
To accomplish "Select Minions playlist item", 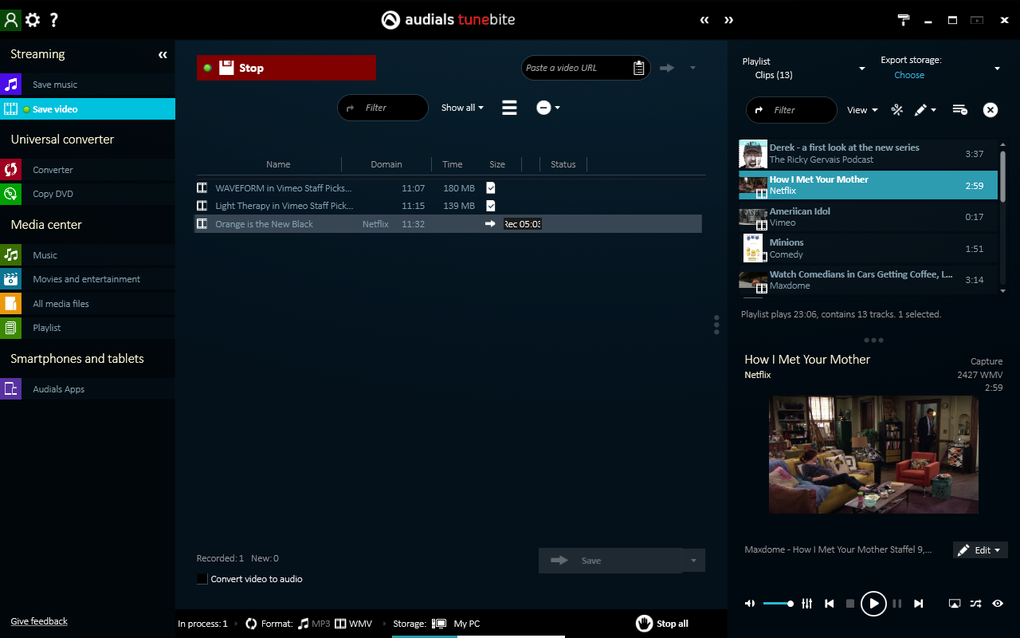I will (868, 248).
